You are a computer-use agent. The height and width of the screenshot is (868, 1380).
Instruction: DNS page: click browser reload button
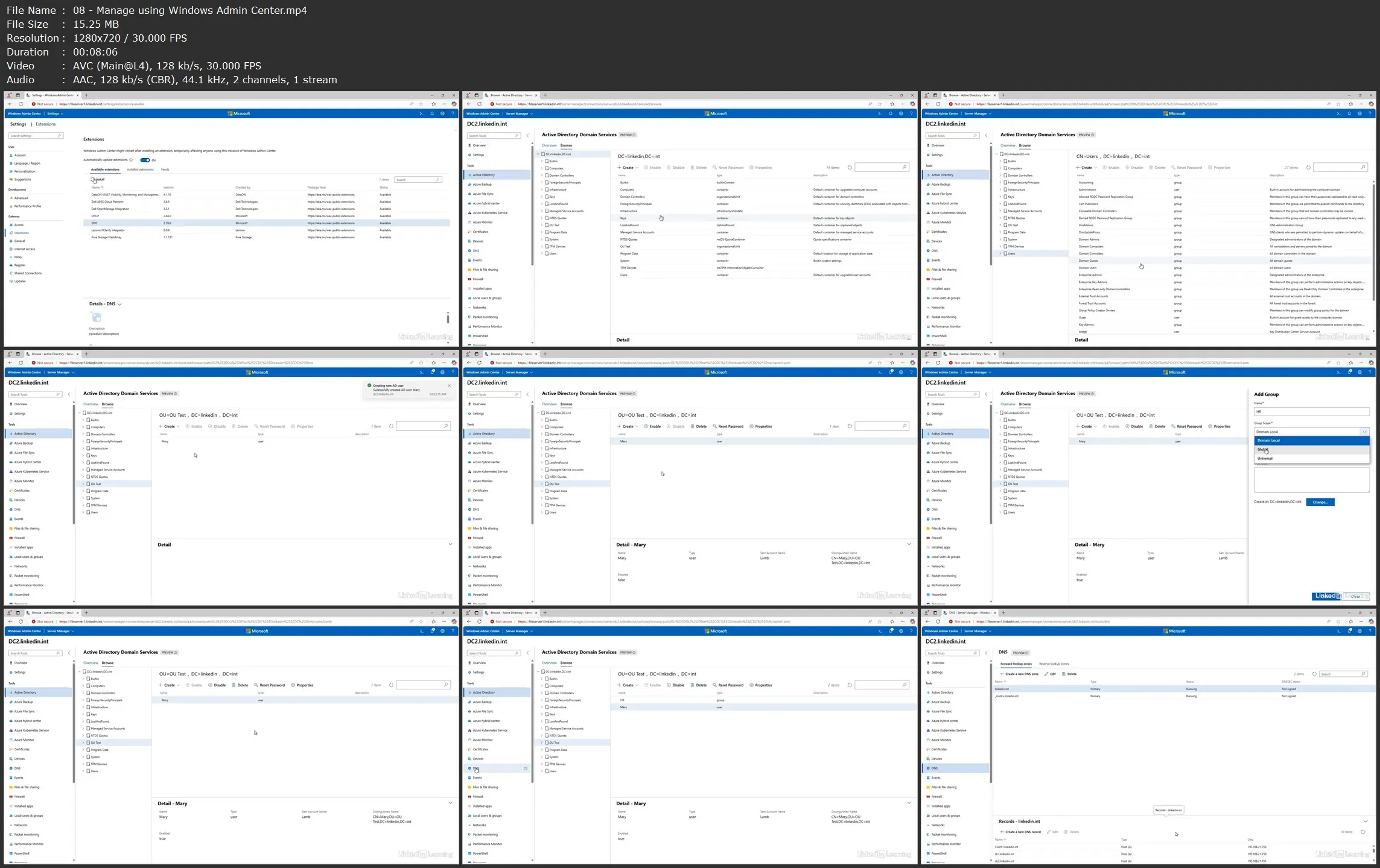938,621
